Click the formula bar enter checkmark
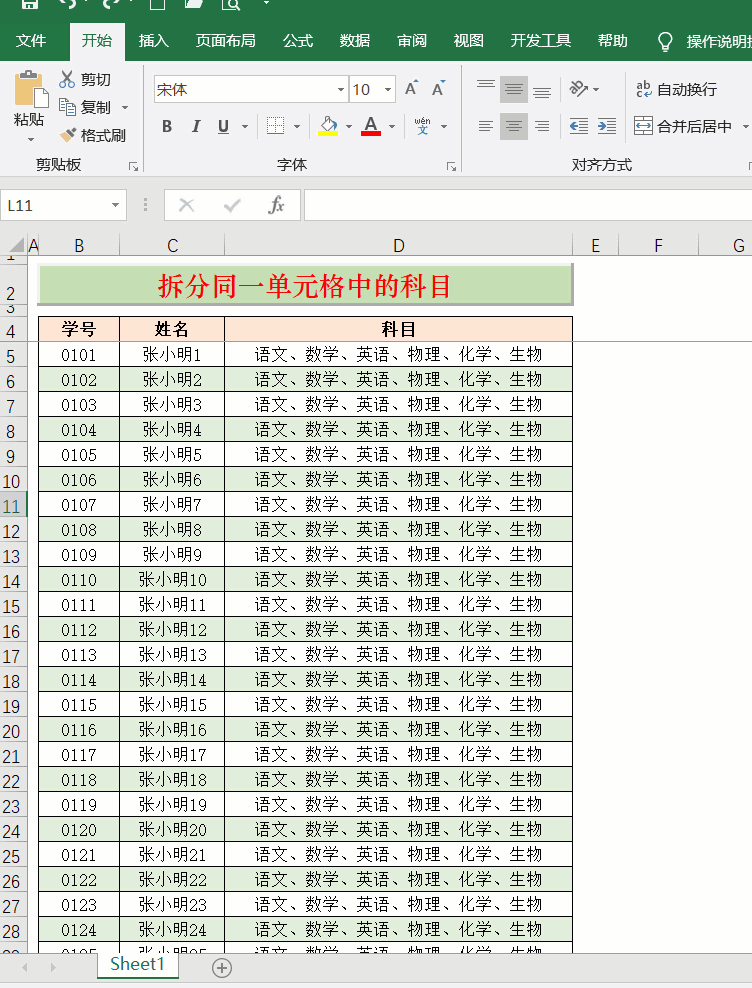 [x=232, y=205]
